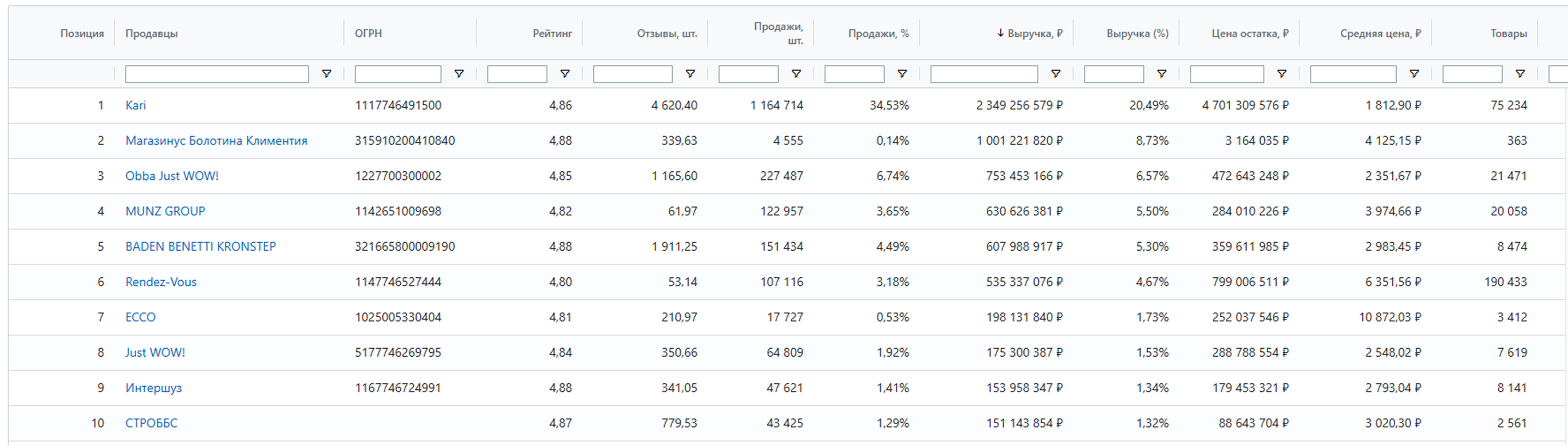Click filter icon for Продажи, шт. column
The height and width of the screenshot is (445, 1568).
click(795, 74)
